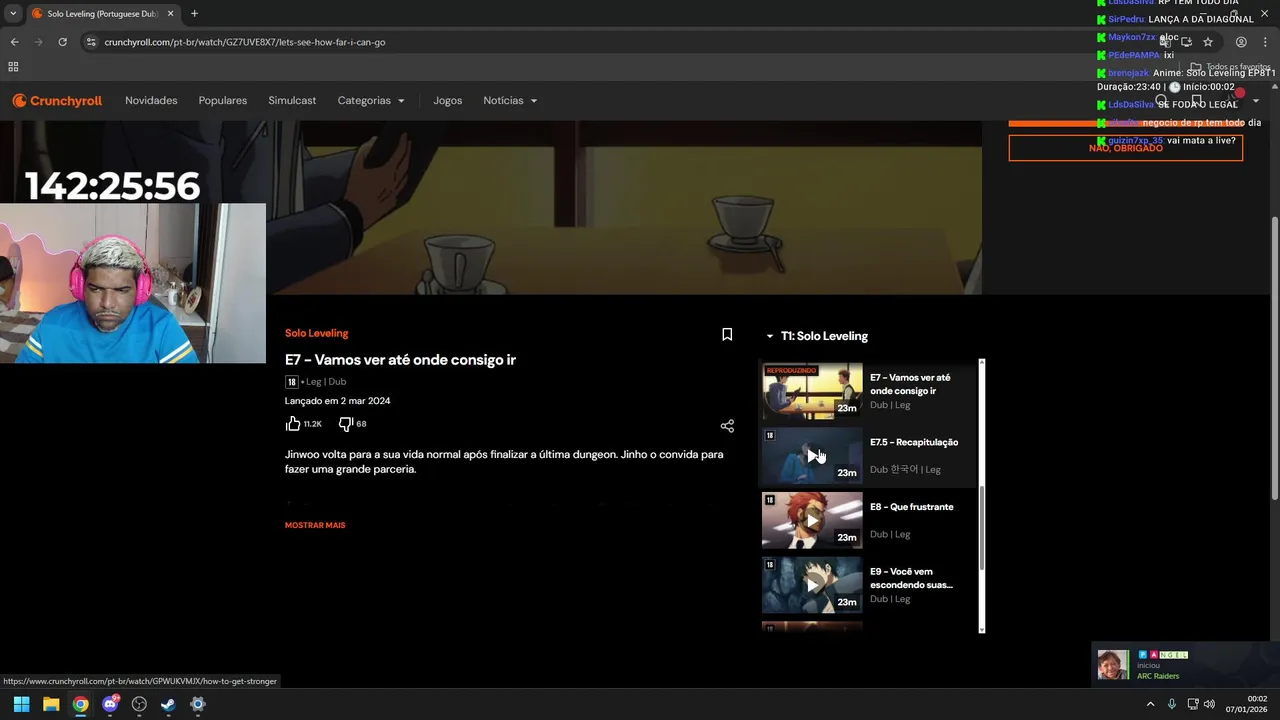Share the episode via share icon
1280x720 pixels.
[727, 425]
